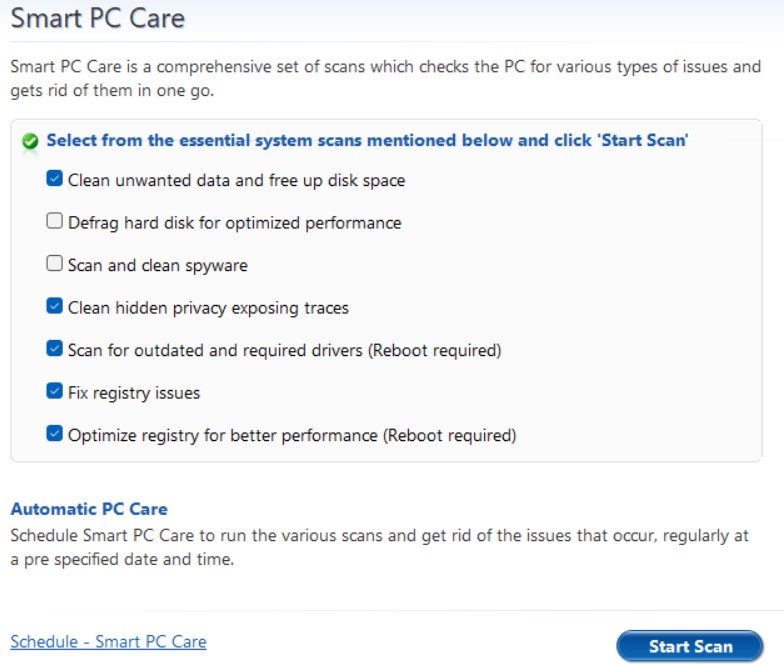The width and height of the screenshot is (784, 664).
Task: Click the Smart PC Care description paragraph
Action: click(385, 79)
